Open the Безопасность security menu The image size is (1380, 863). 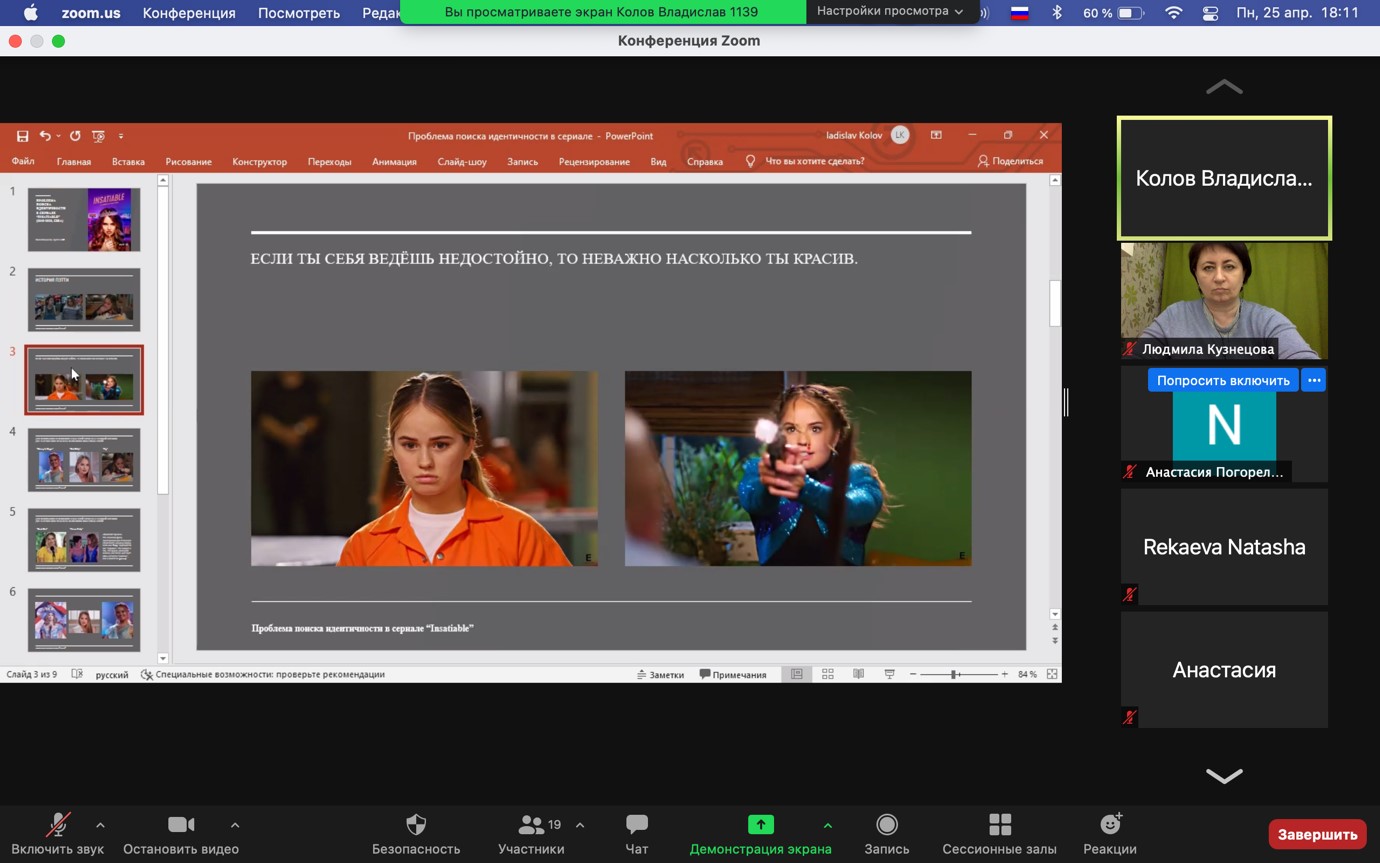point(416,834)
